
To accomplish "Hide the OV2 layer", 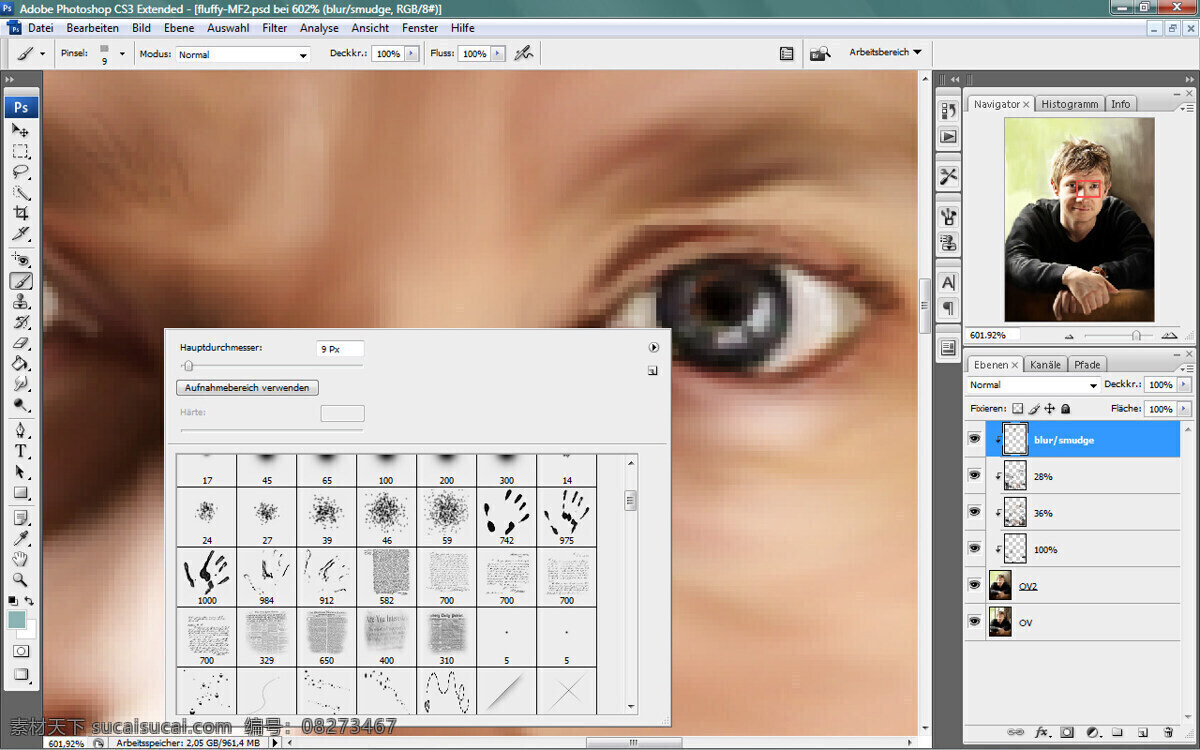I will coord(974,585).
